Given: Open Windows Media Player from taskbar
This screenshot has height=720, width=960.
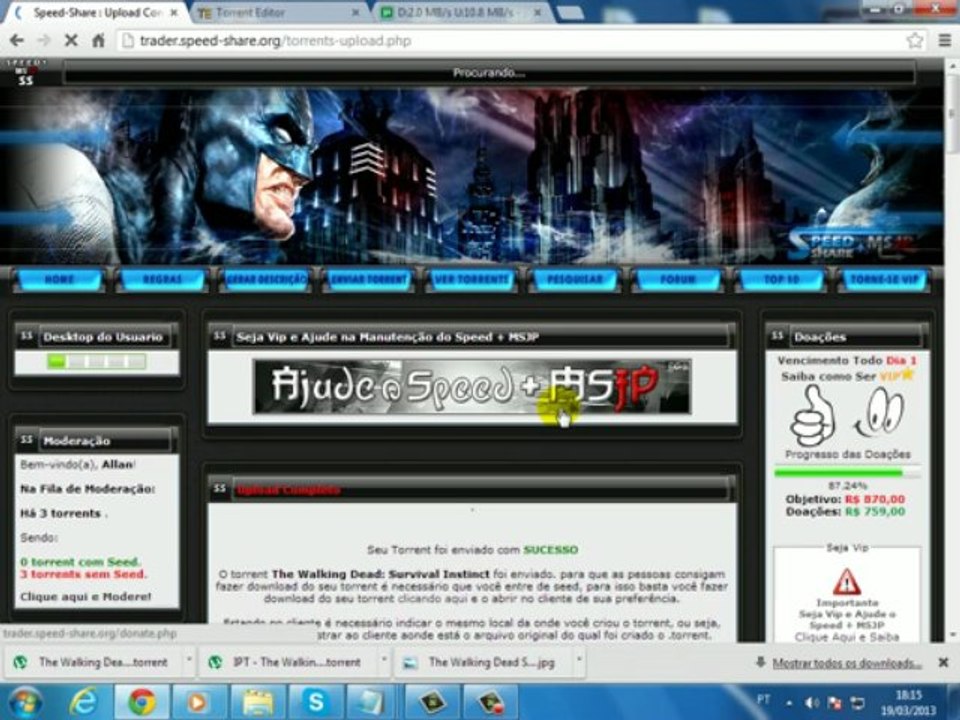Looking at the screenshot, I should pos(198,702).
